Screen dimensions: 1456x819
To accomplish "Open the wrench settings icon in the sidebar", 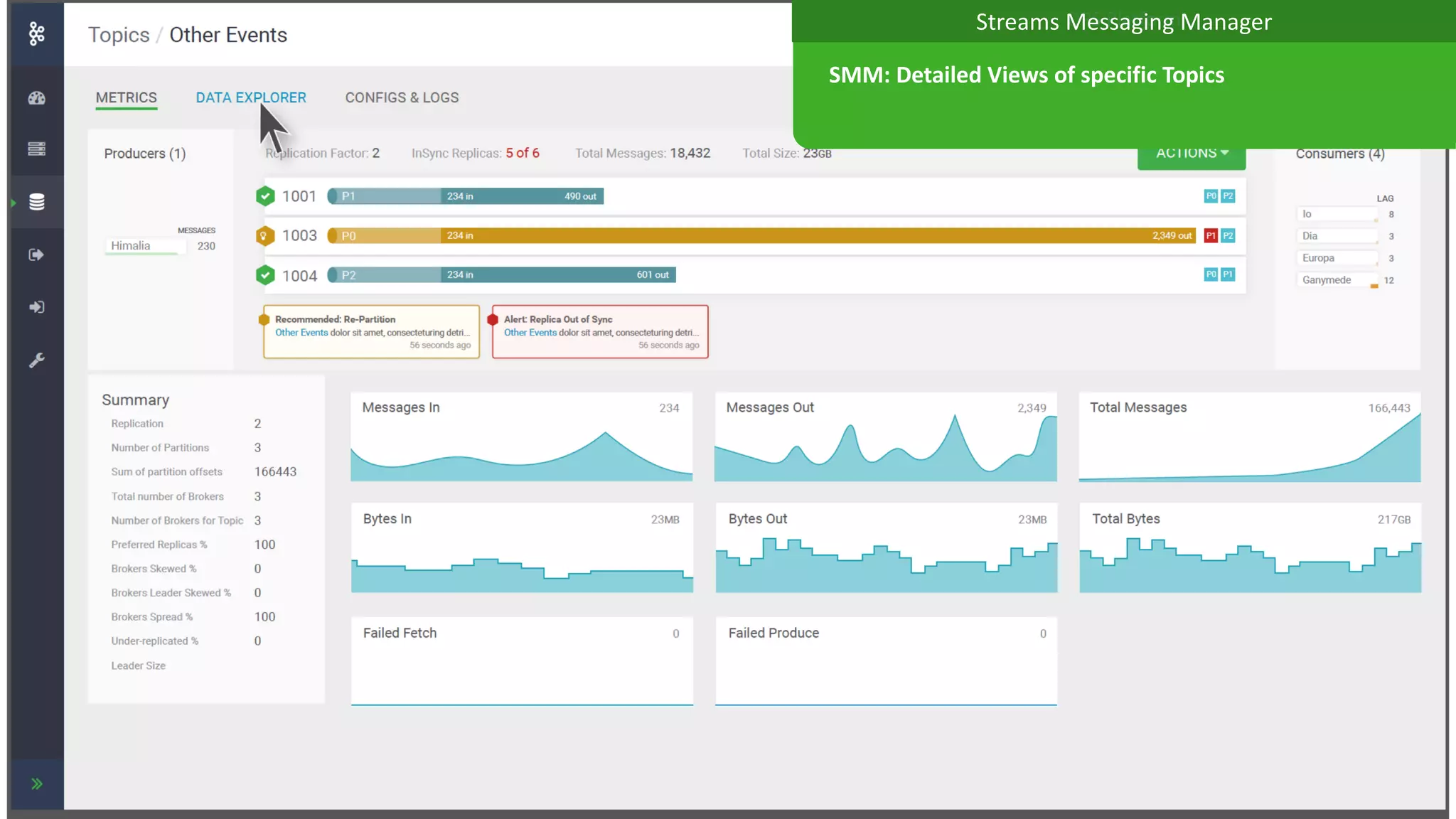I will coord(37,360).
